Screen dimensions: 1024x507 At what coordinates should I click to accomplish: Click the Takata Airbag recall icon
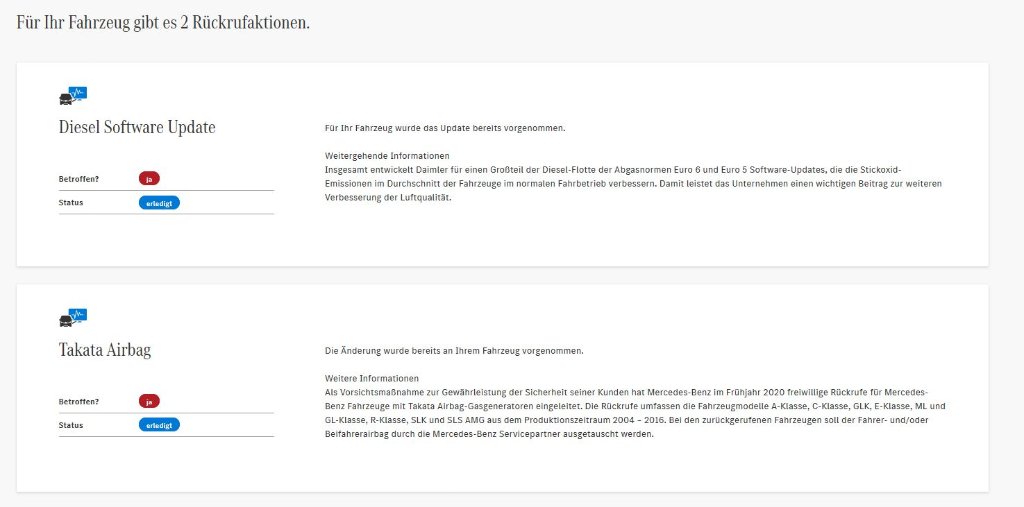click(x=73, y=318)
